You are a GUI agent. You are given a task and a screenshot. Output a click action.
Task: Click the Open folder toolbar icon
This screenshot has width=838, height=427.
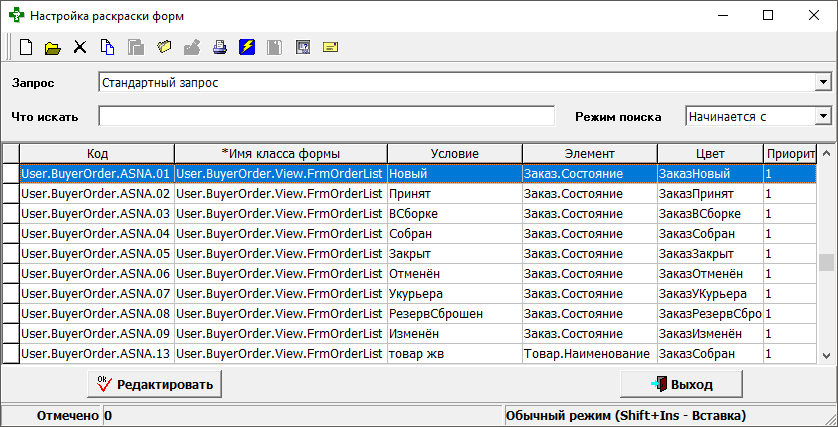pos(53,47)
